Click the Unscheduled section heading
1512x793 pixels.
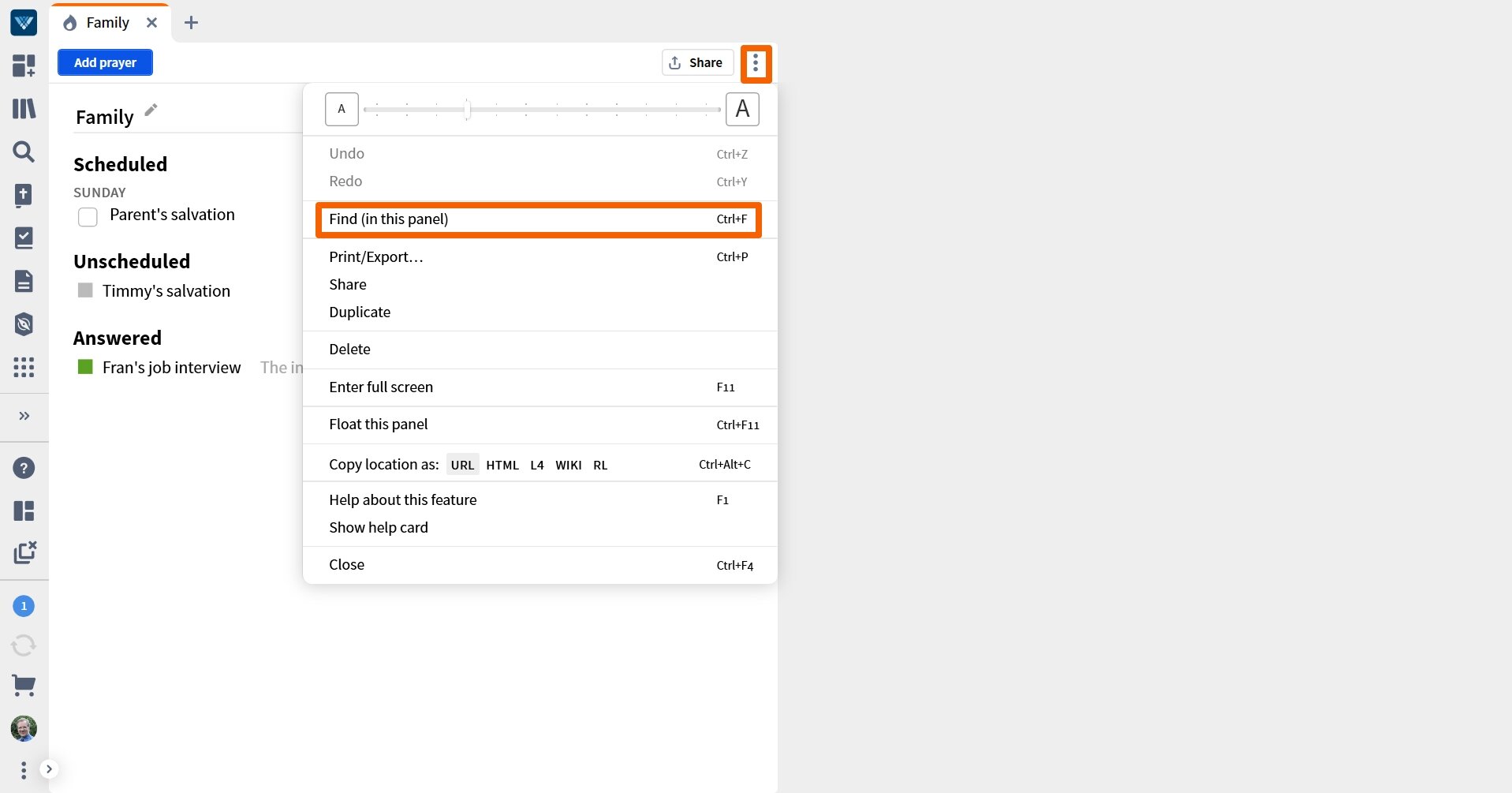coord(132,261)
